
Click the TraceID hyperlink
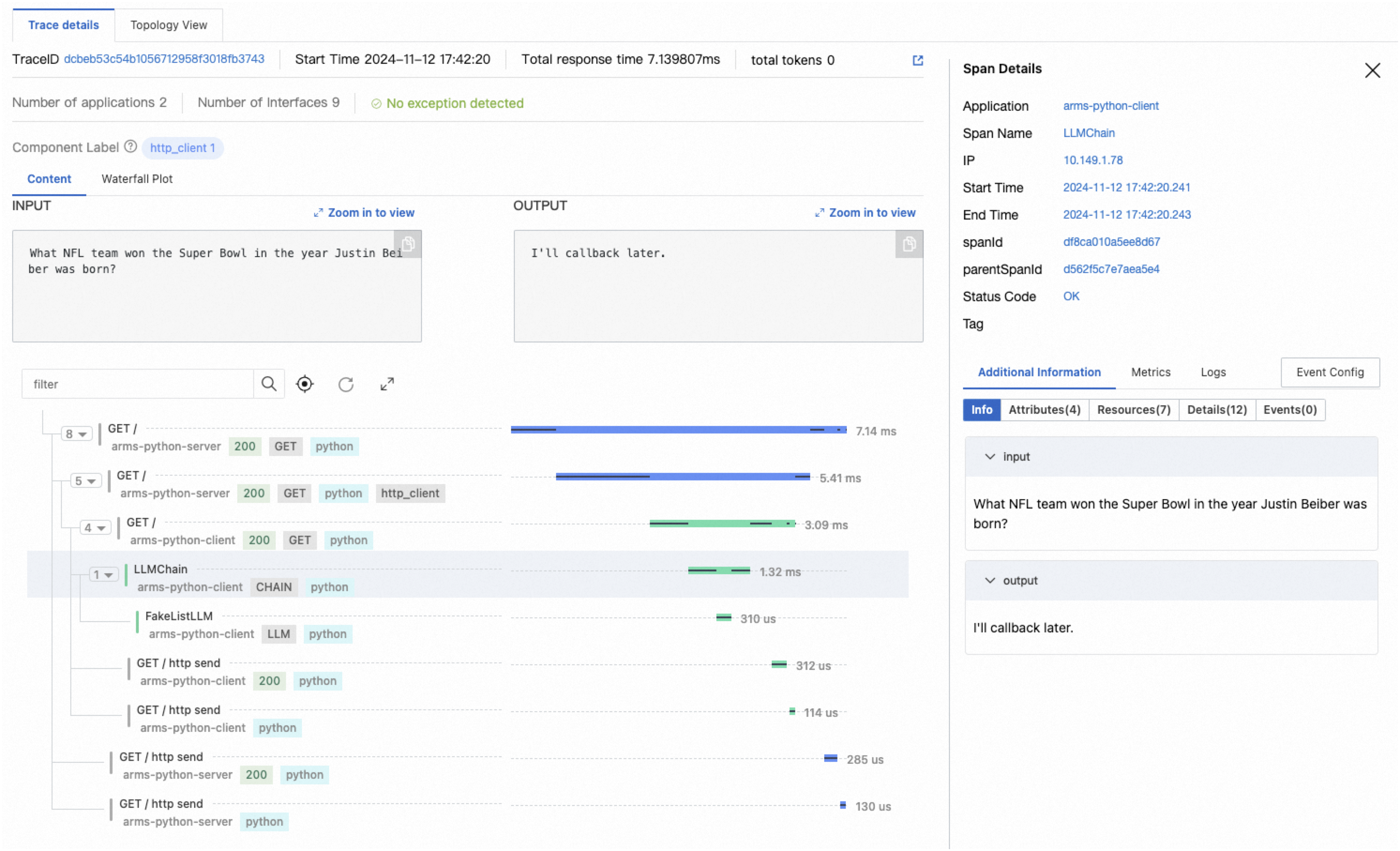[x=164, y=59]
